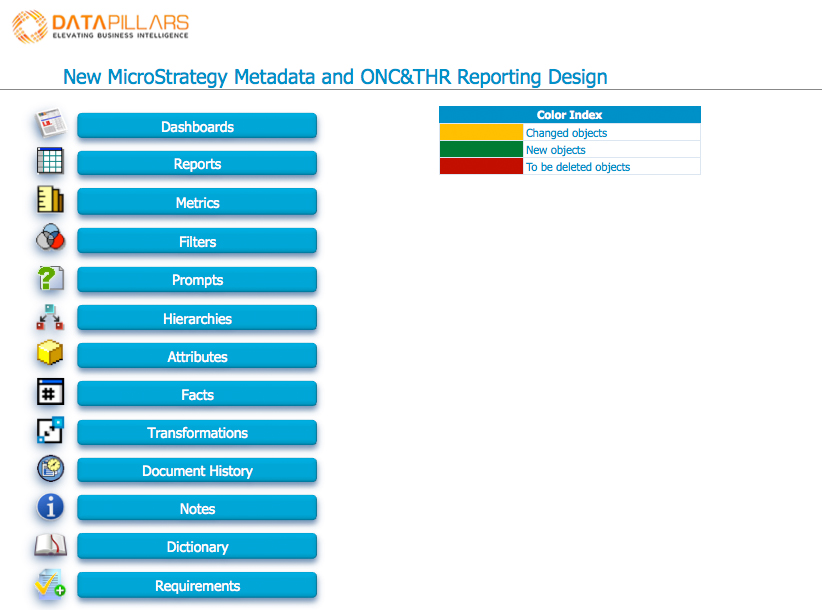Click the Dashboards newspaper icon
The image size is (822, 610).
51,123
